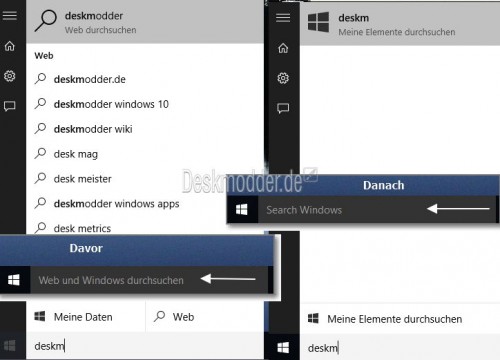Click Start button in Davor taskbar
This screenshot has width=500, height=360.
14,280
